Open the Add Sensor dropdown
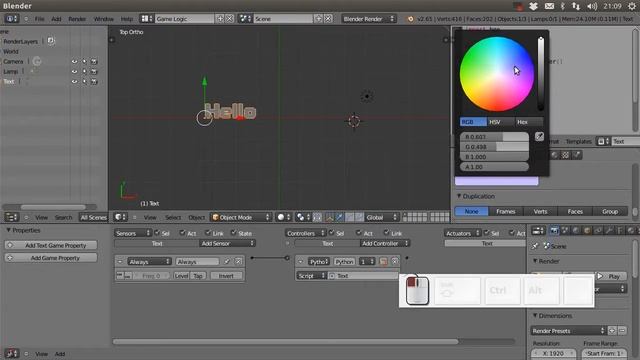640x360 pixels. point(227,243)
